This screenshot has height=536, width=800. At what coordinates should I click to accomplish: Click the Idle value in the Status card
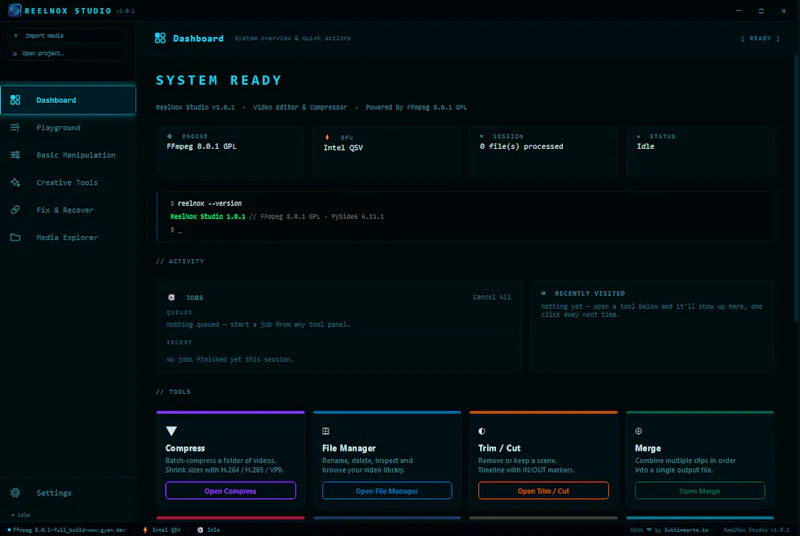tap(645, 146)
